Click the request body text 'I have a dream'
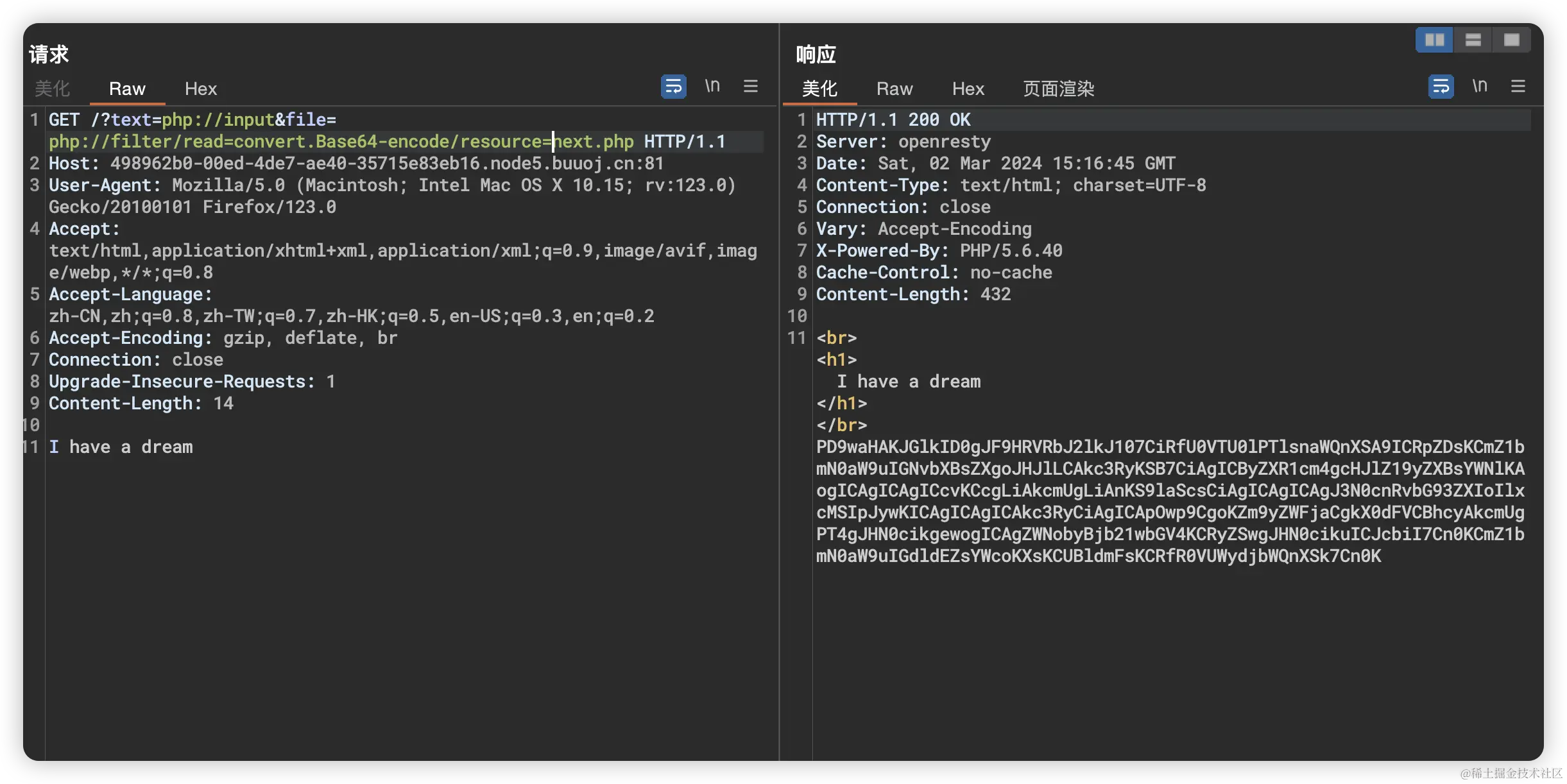Image resolution: width=1567 pixels, height=784 pixels. [121, 447]
